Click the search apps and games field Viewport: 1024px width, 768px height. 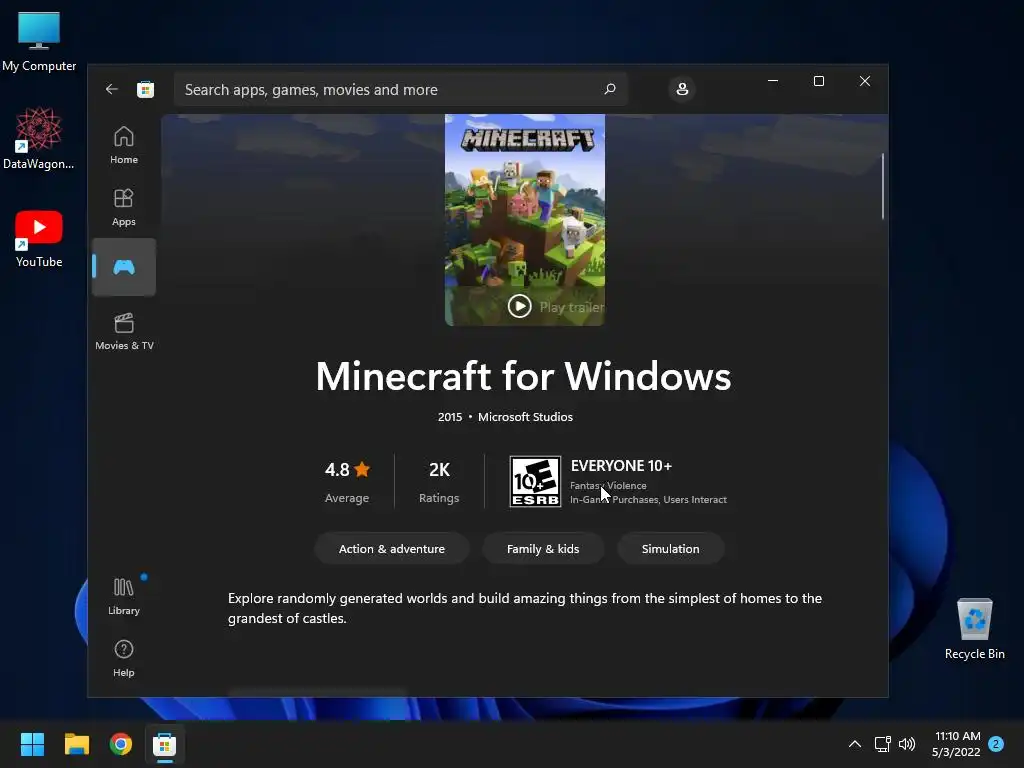[400, 89]
